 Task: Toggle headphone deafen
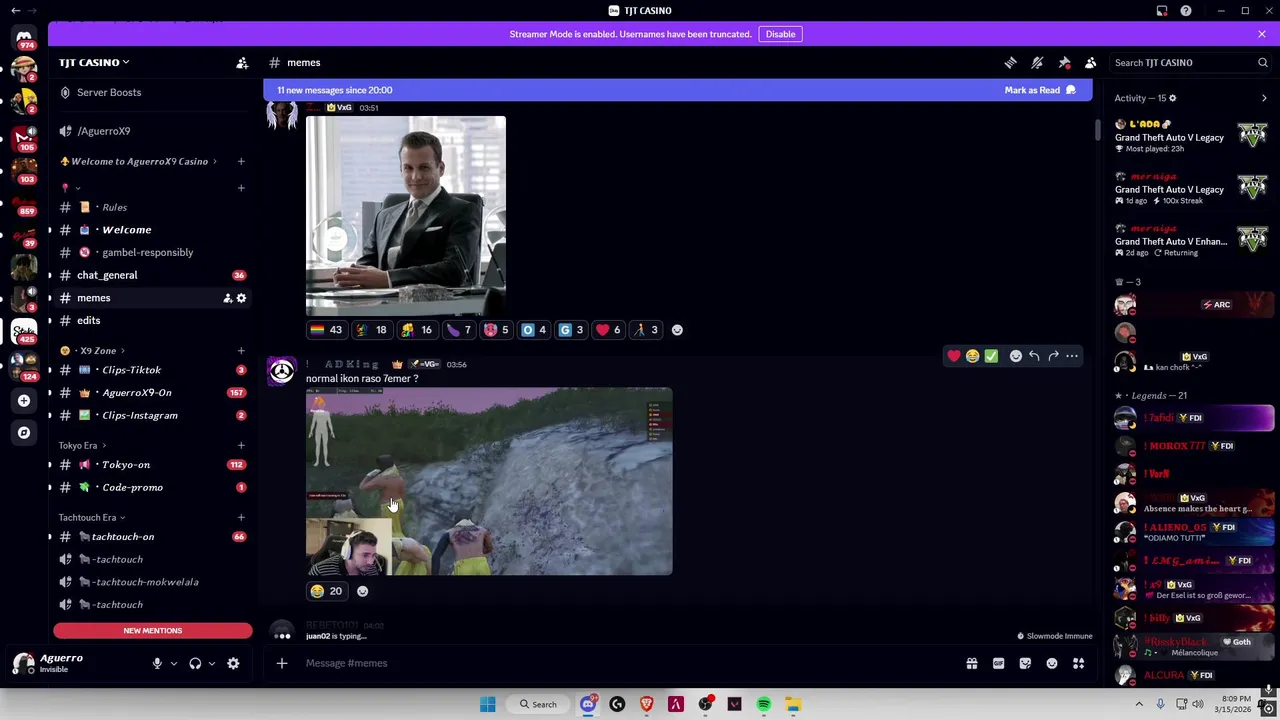pyautogui.click(x=195, y=663)
